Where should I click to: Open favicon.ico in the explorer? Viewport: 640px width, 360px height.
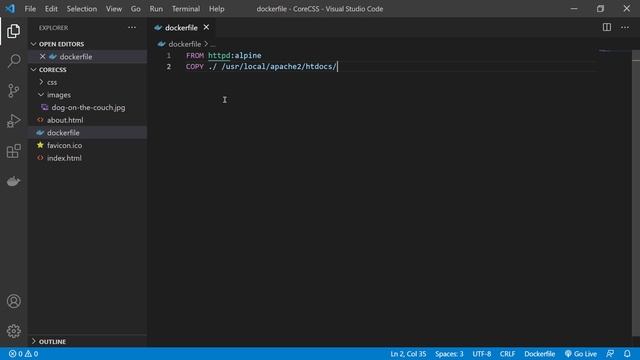tap(64, 145)
